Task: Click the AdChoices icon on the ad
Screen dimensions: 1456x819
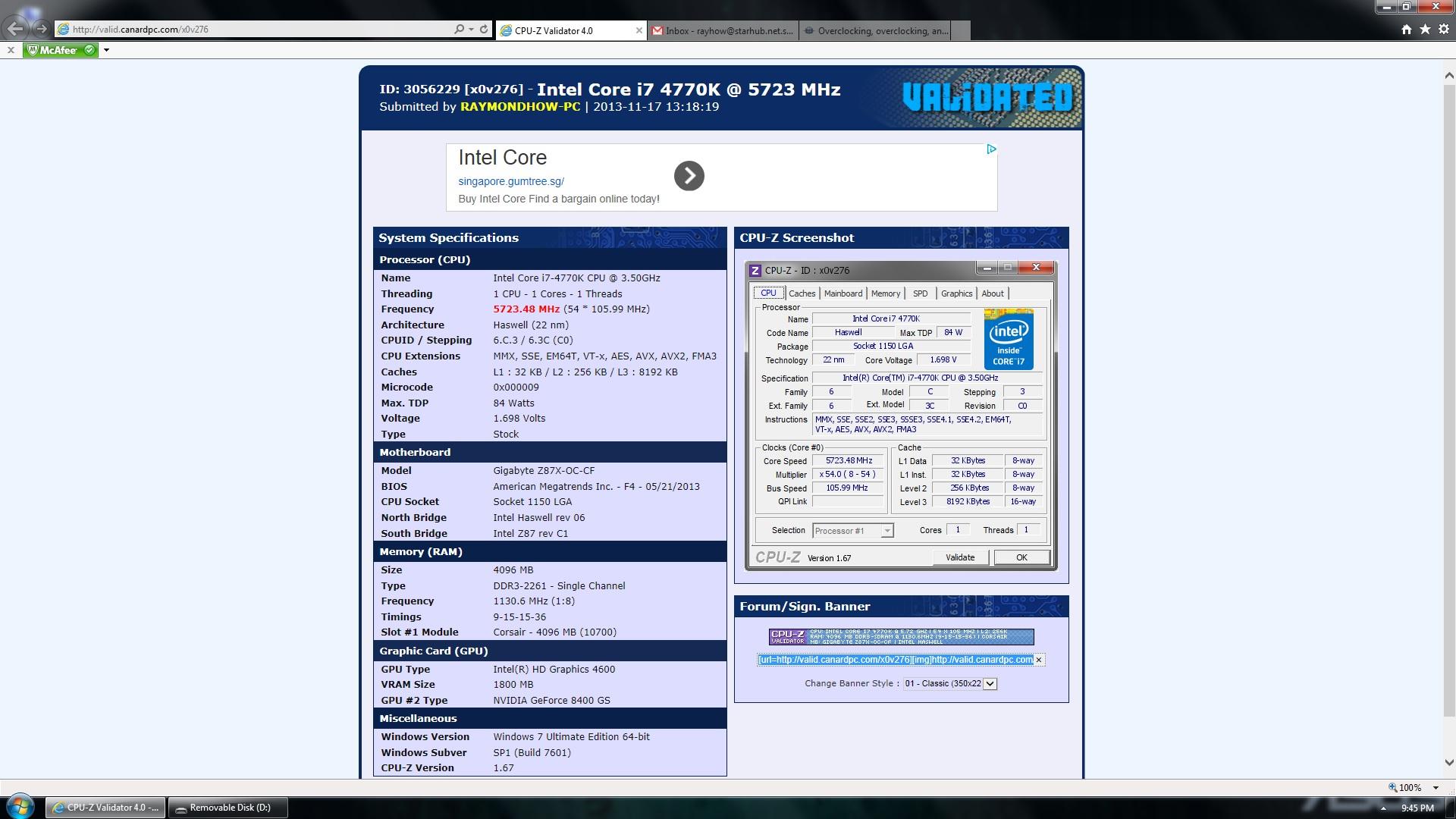Action: tap(991, 149)
